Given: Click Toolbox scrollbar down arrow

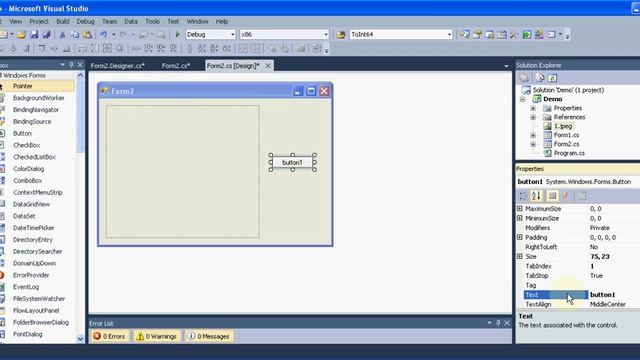Looking at the screenshot, I should point(80,338).
